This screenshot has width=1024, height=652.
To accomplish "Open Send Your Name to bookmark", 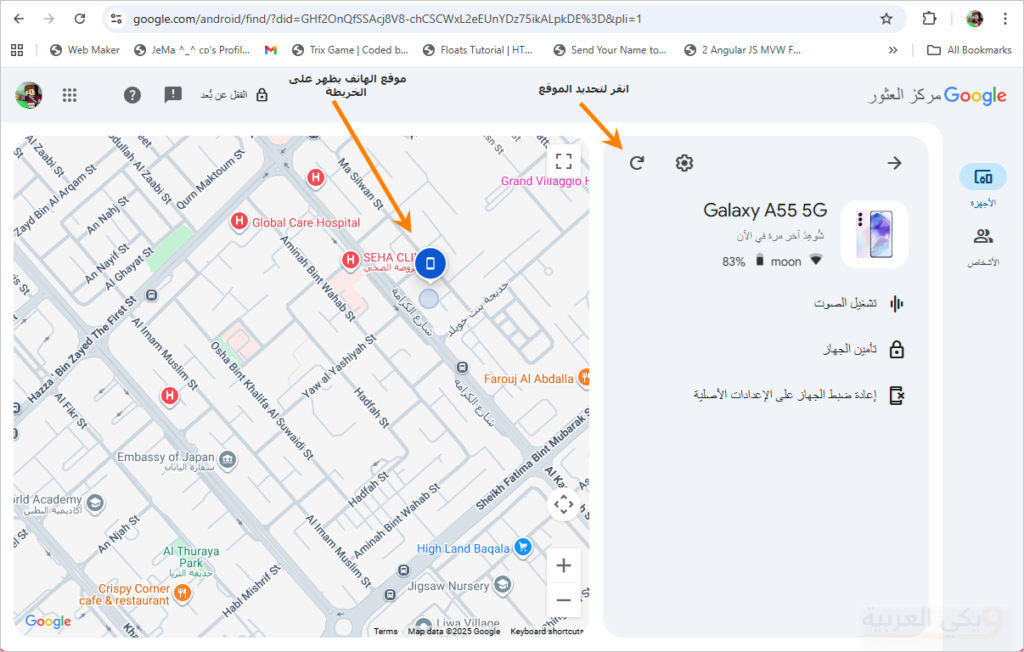I will coord(609,50).
